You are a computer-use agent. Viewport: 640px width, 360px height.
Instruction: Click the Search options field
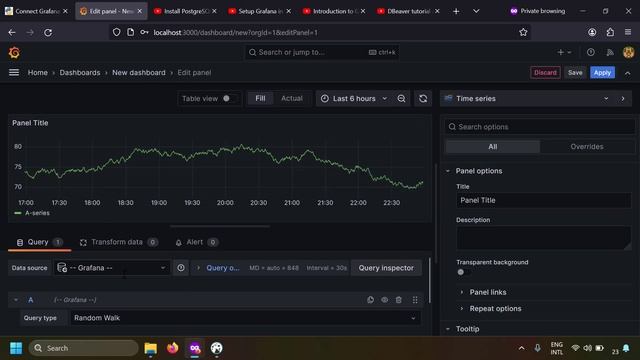pyautogui.click(x=540, y=127)
